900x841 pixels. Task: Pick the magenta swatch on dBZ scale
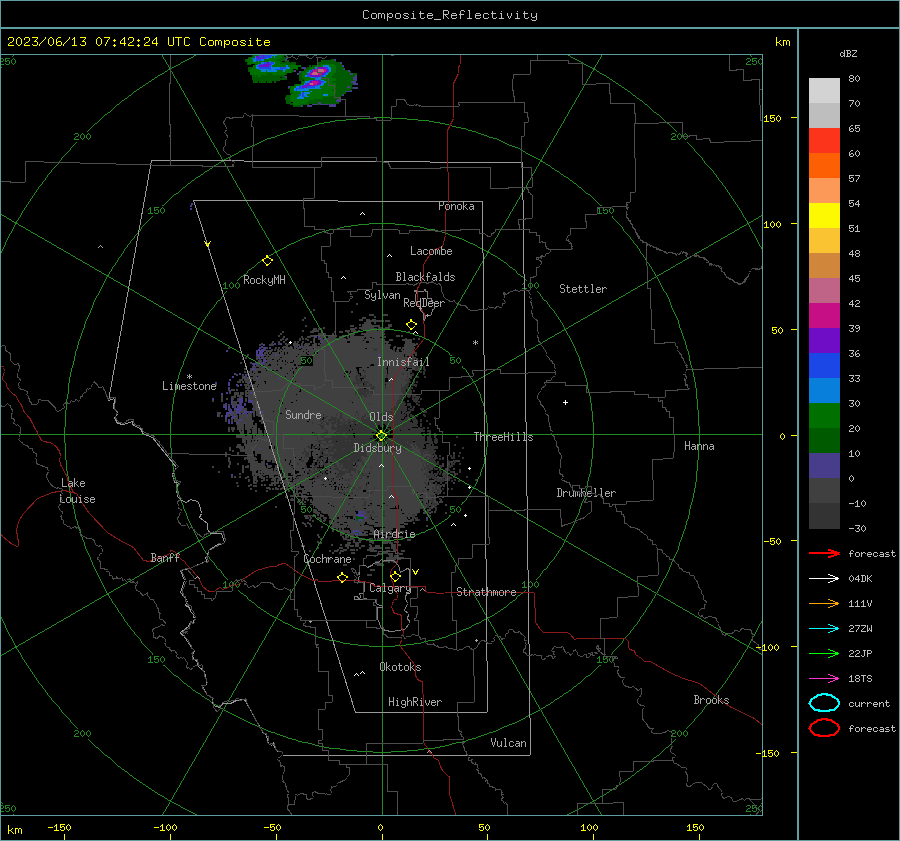point(824,316)
